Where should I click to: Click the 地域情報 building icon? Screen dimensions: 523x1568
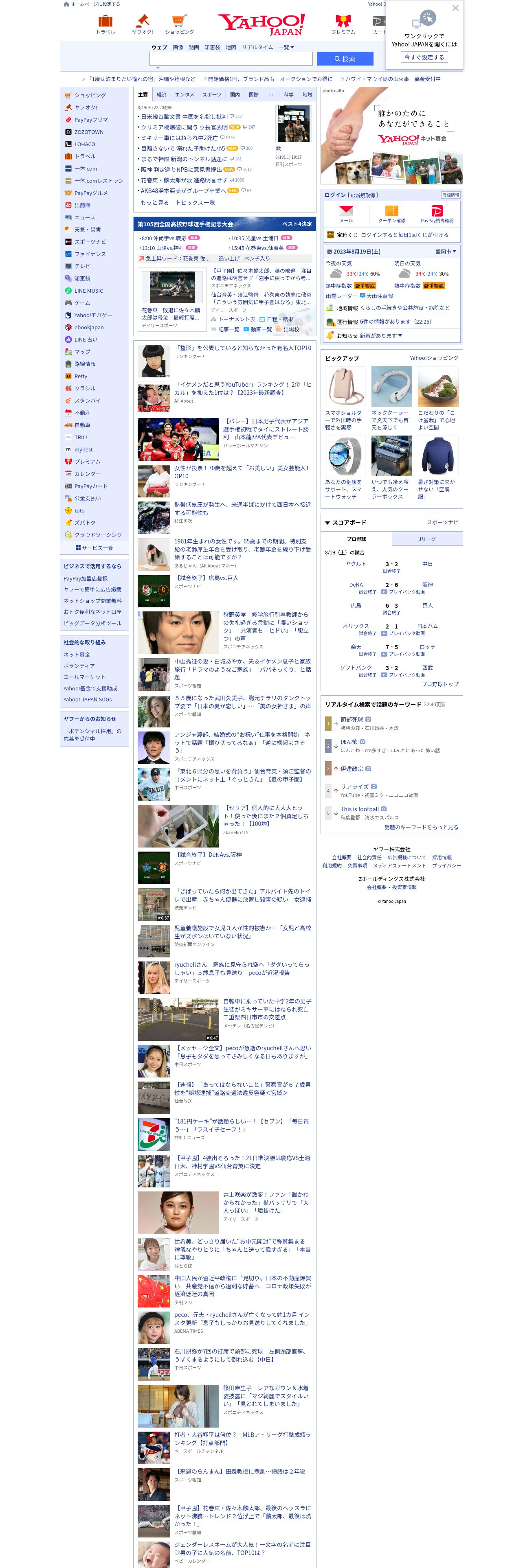pyautogui.click(x=330, y=308)
